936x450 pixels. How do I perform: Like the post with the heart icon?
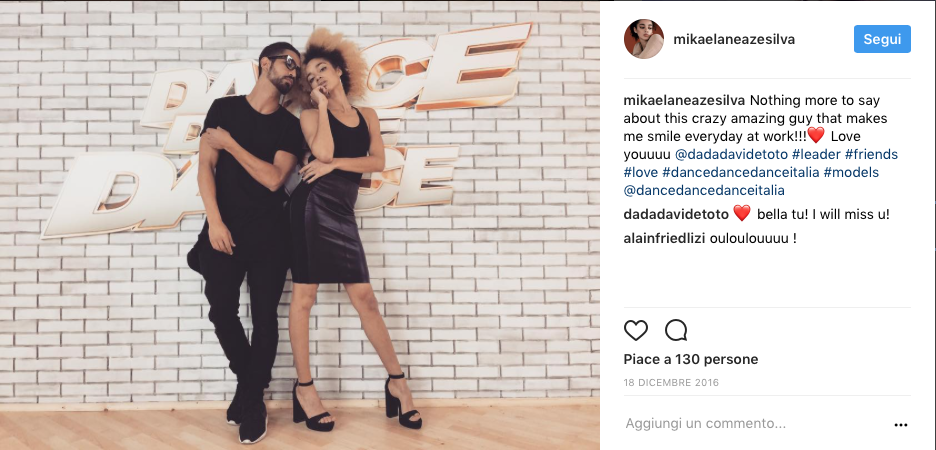(x=636, y=330)
